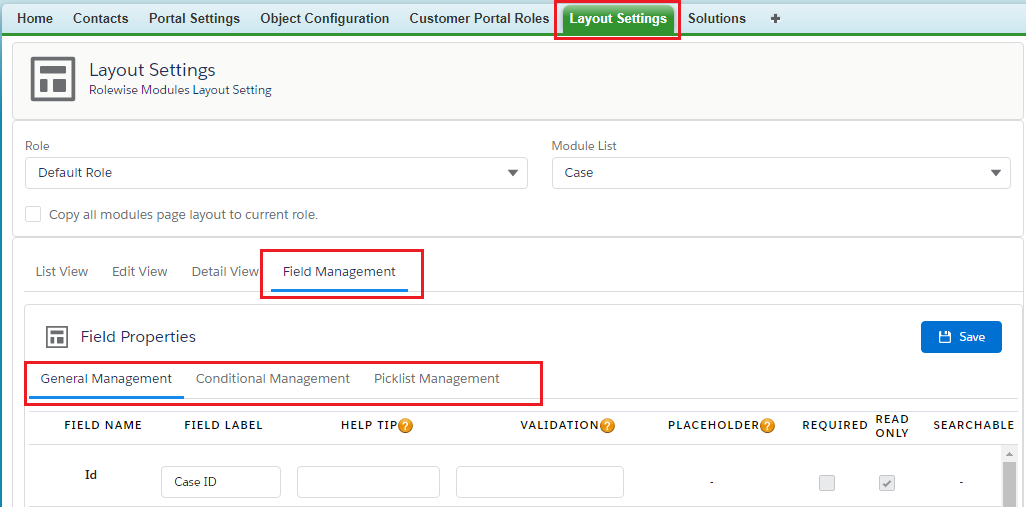The height and width of the screenshot is (507, 1026).
Task: Open the Role dropdown showing Default Role
Action: (x=276, y=173)
